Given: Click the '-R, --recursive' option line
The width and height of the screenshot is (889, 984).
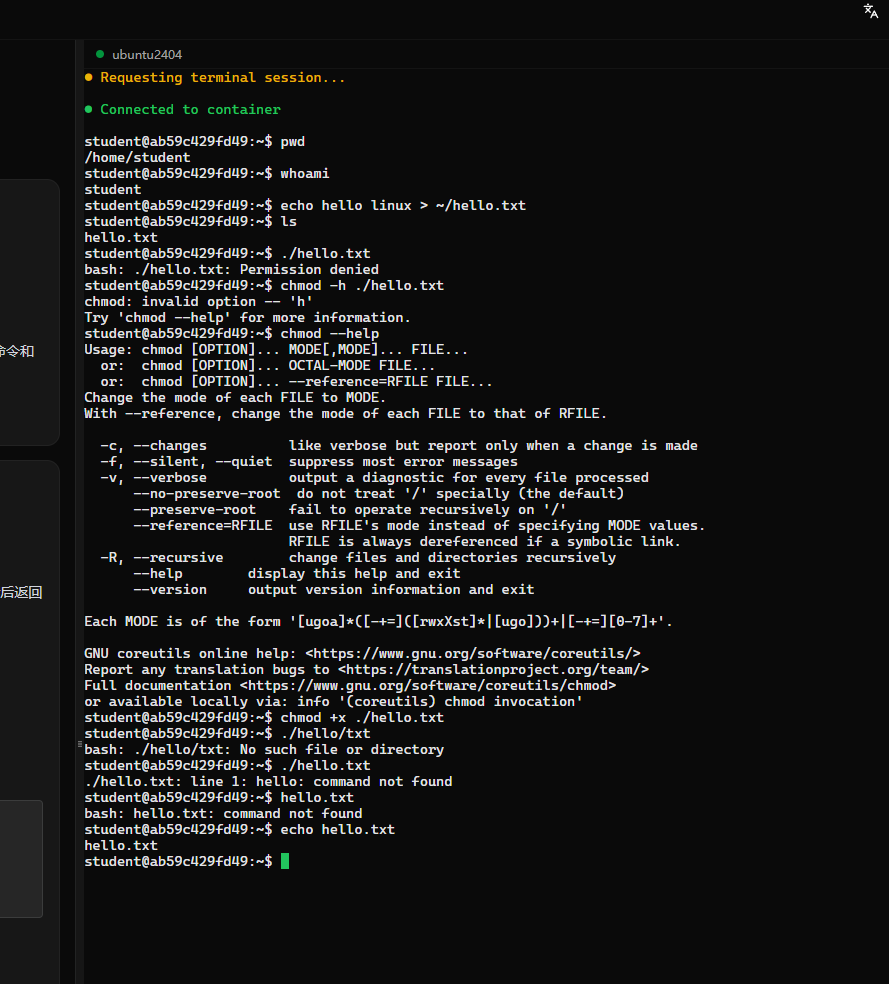Looking at the screenshot, I should click(x=358, y=558).
